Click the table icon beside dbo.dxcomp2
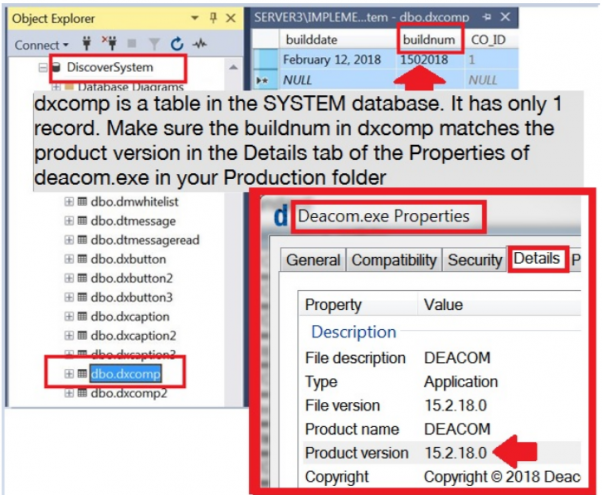Screen dimensions: 602x495 coord(82,393)
